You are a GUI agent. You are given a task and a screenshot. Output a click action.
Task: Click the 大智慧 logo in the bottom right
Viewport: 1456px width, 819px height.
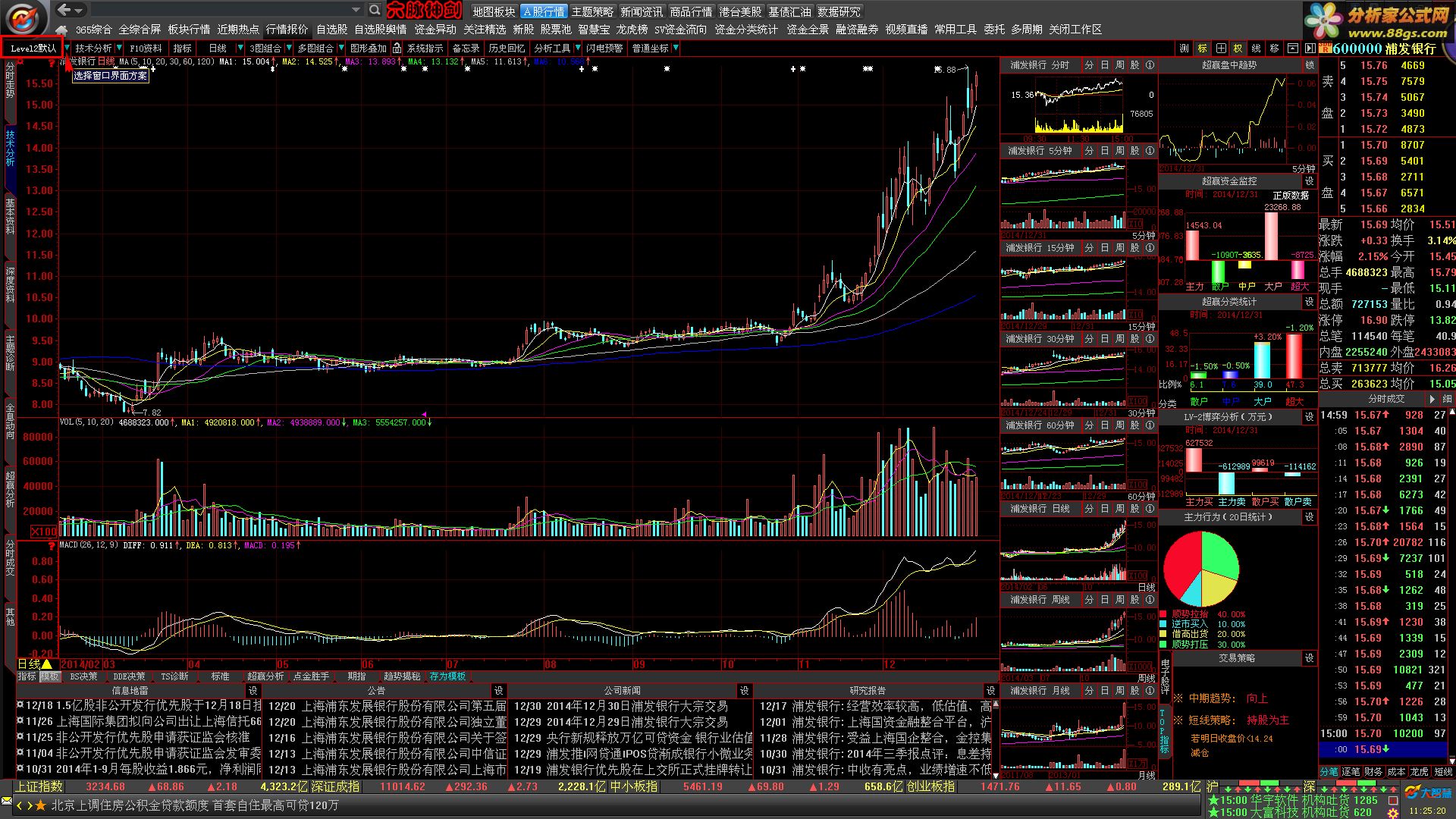(1428, 792)
